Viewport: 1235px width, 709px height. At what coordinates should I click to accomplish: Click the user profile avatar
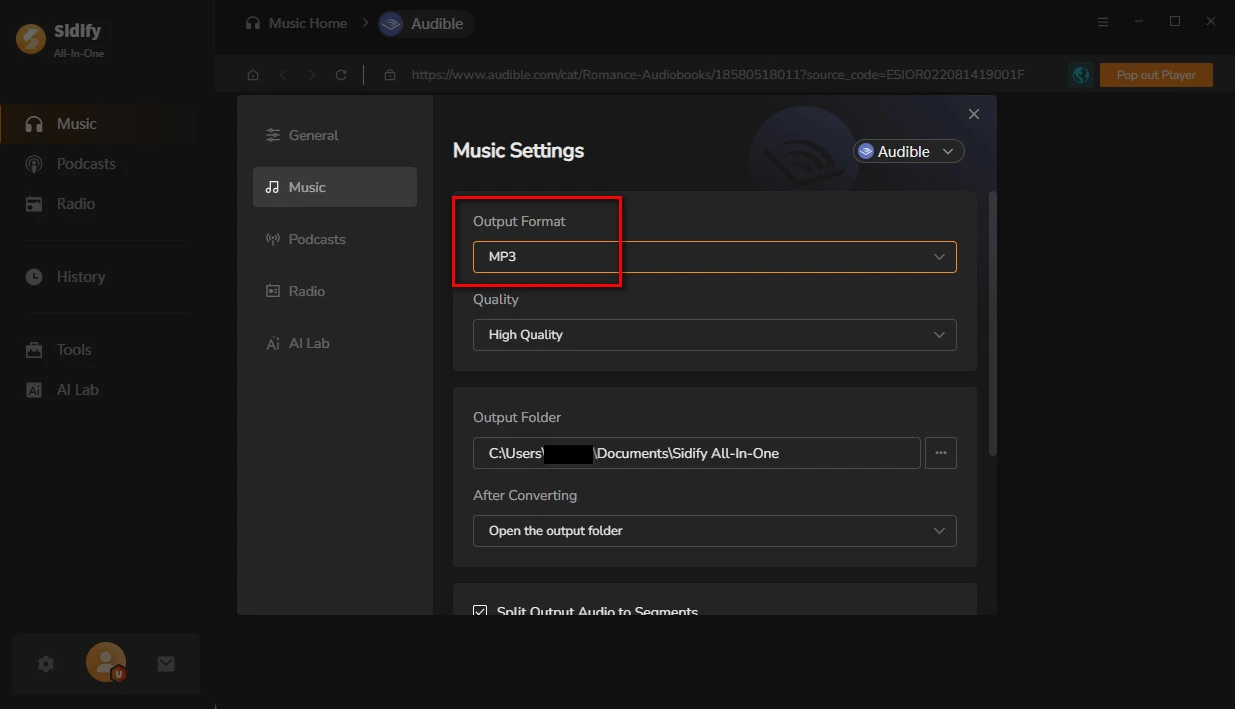point(106,663)
